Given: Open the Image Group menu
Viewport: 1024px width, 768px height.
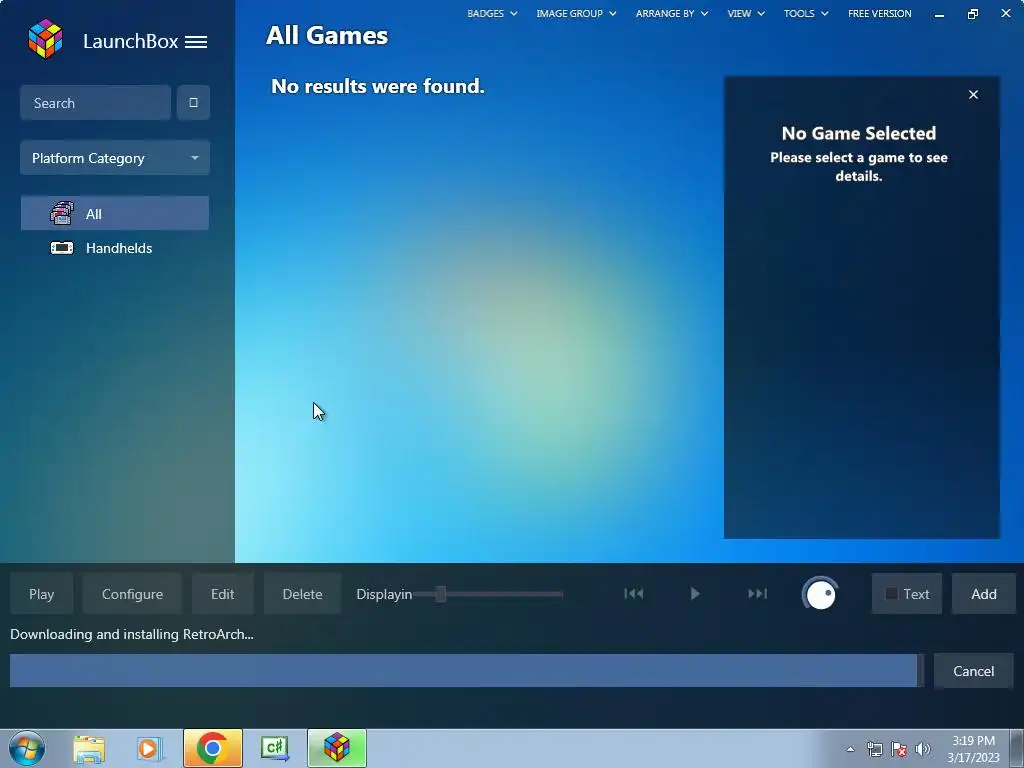Looking at the screenshot, I should coord(576,13).
